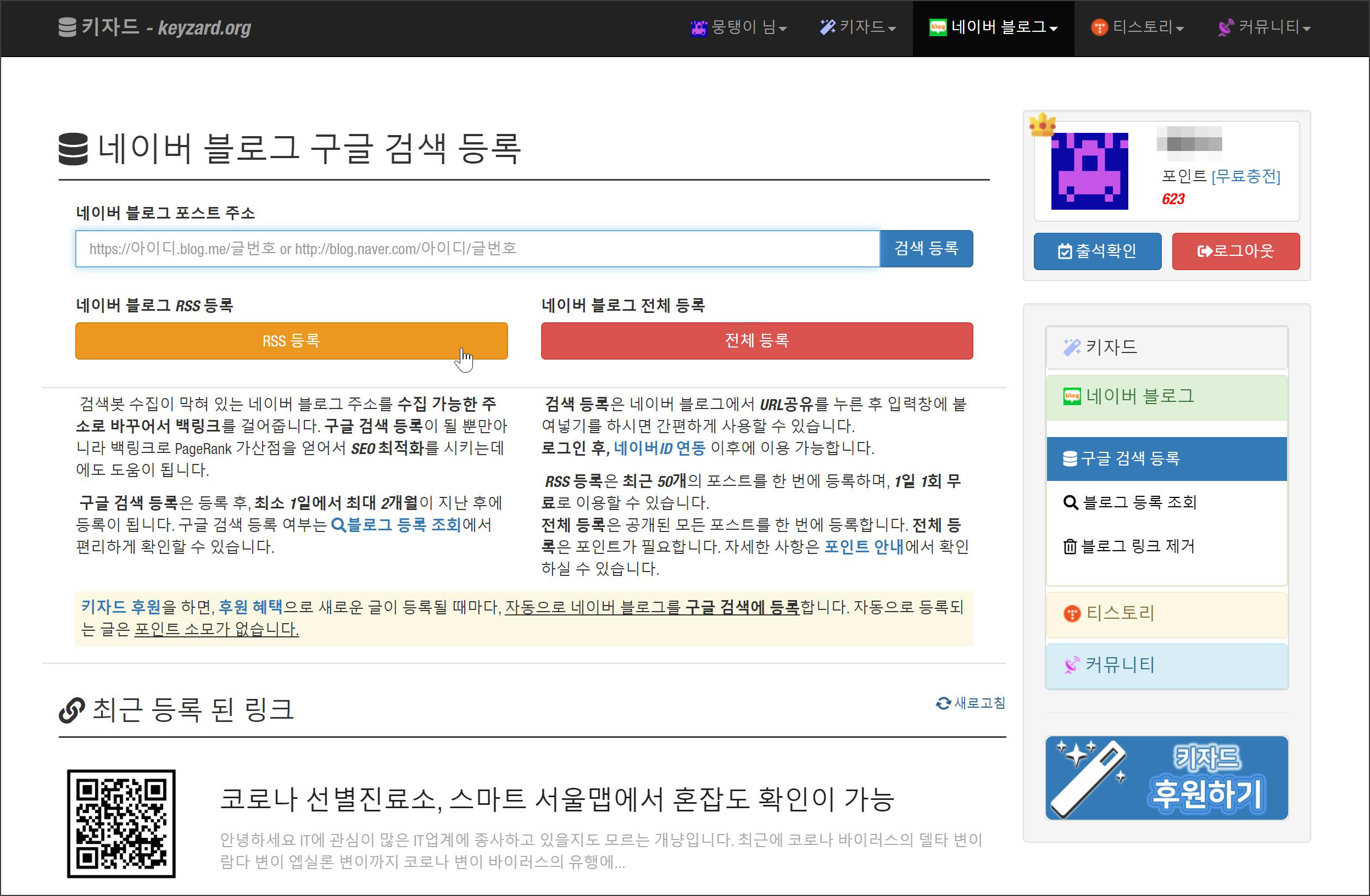
Task: Expand the 티스토리 navbar dropdown
Action: pyautogui.click(x=1137, y=27)
